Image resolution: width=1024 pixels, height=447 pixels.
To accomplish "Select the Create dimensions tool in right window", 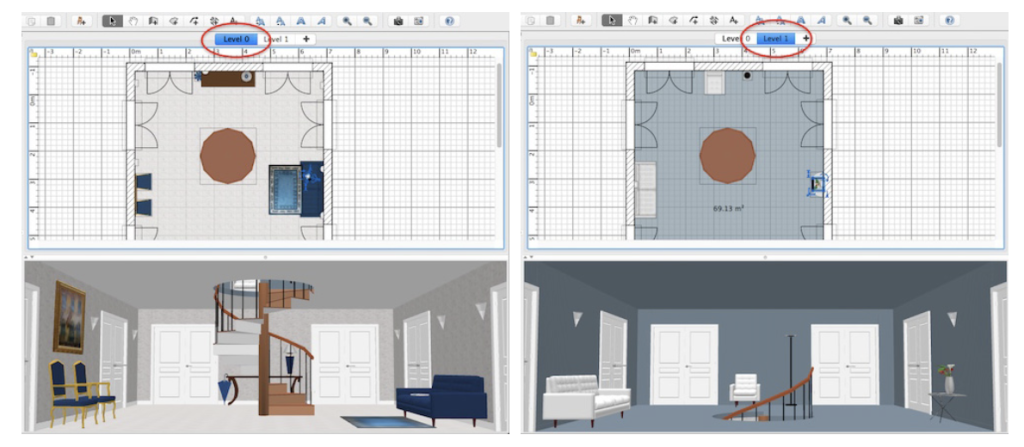I will (714, 20).
